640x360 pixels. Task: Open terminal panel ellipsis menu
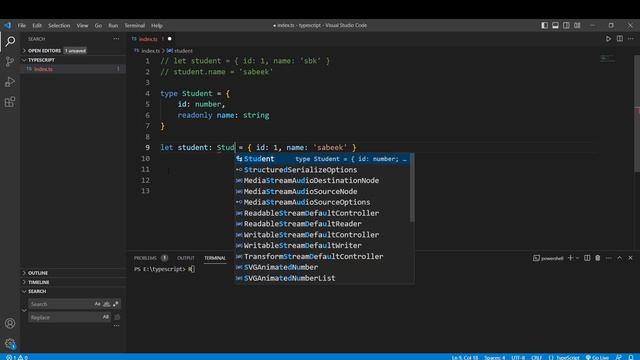(x=609, y=258)
